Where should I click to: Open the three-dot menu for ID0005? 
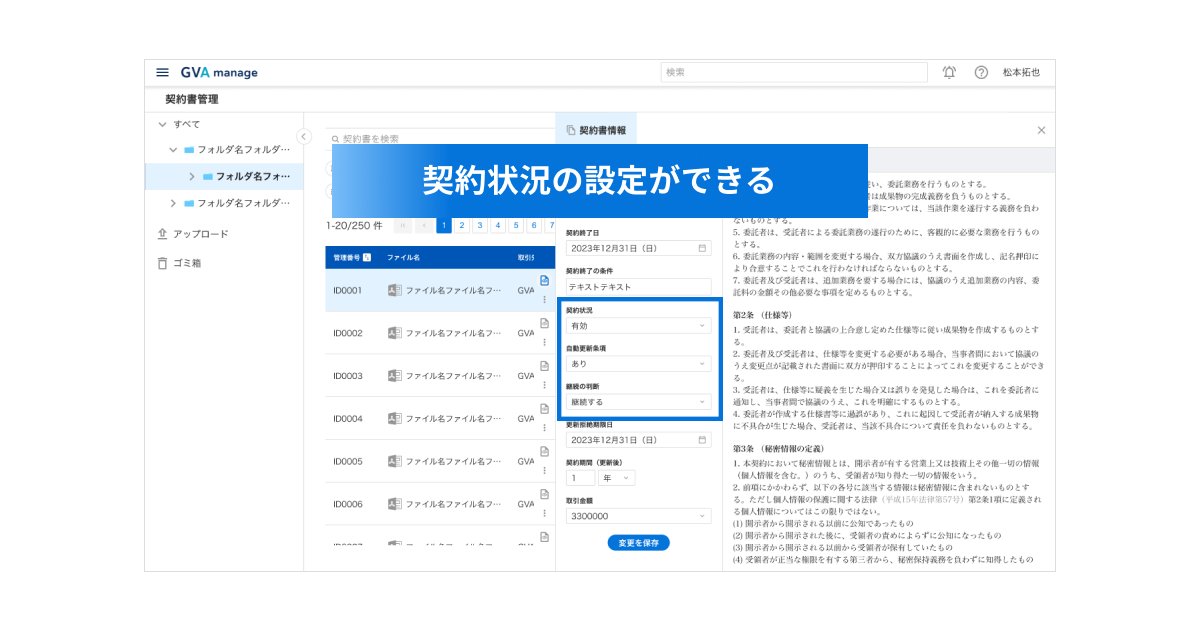[544, 472]
